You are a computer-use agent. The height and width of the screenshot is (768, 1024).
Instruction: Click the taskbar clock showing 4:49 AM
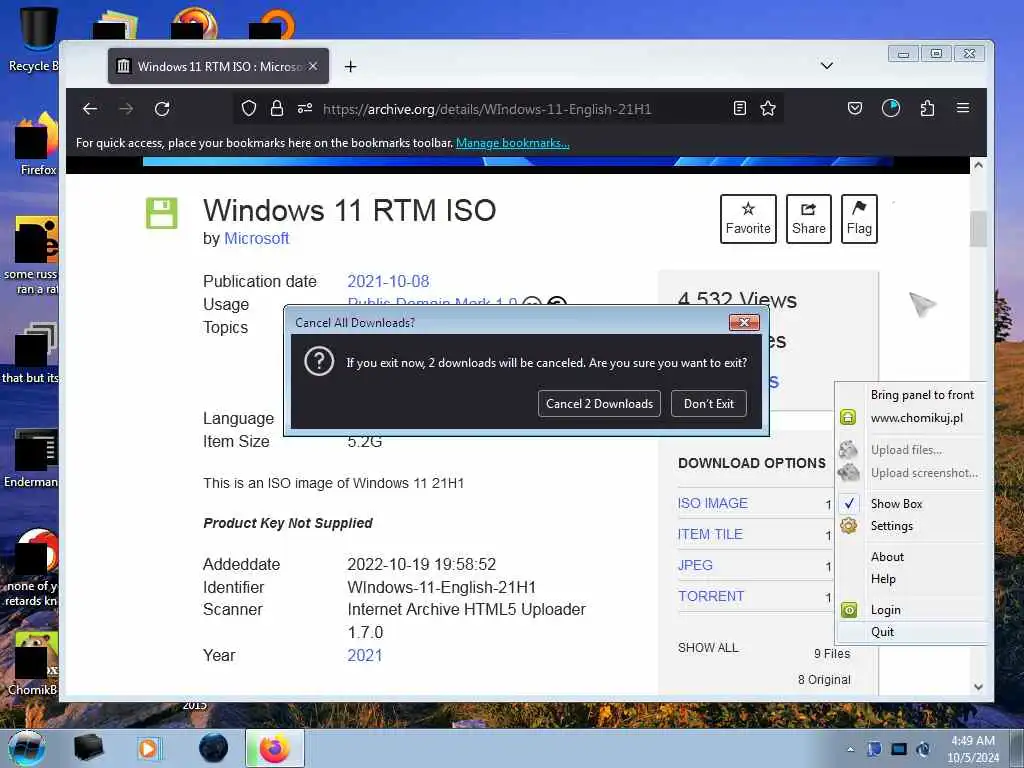point(973,749)
